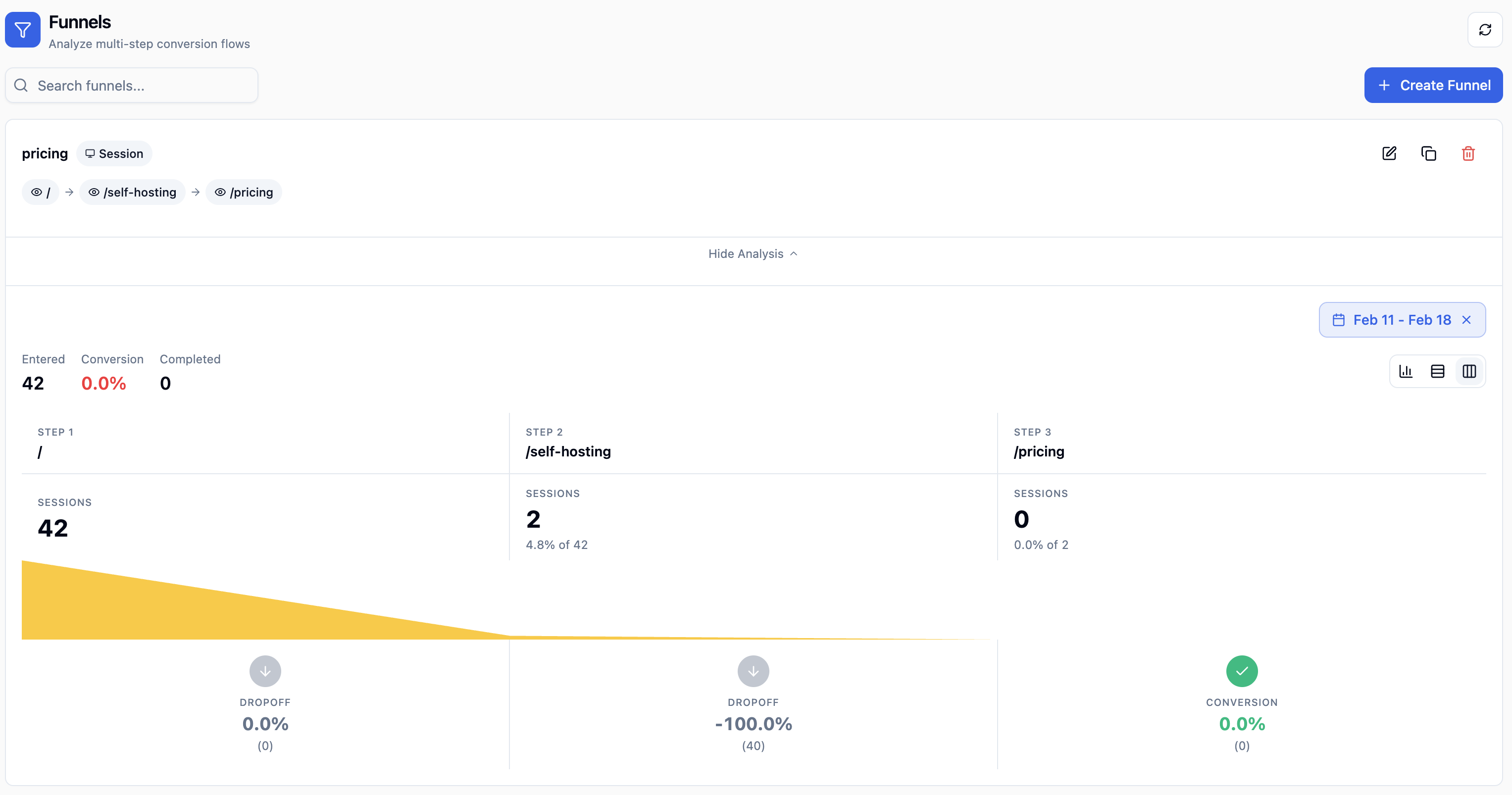Edit the pricing funnel
The width and height of the screenshot is (1512, 795).
tap(1389, 154)
